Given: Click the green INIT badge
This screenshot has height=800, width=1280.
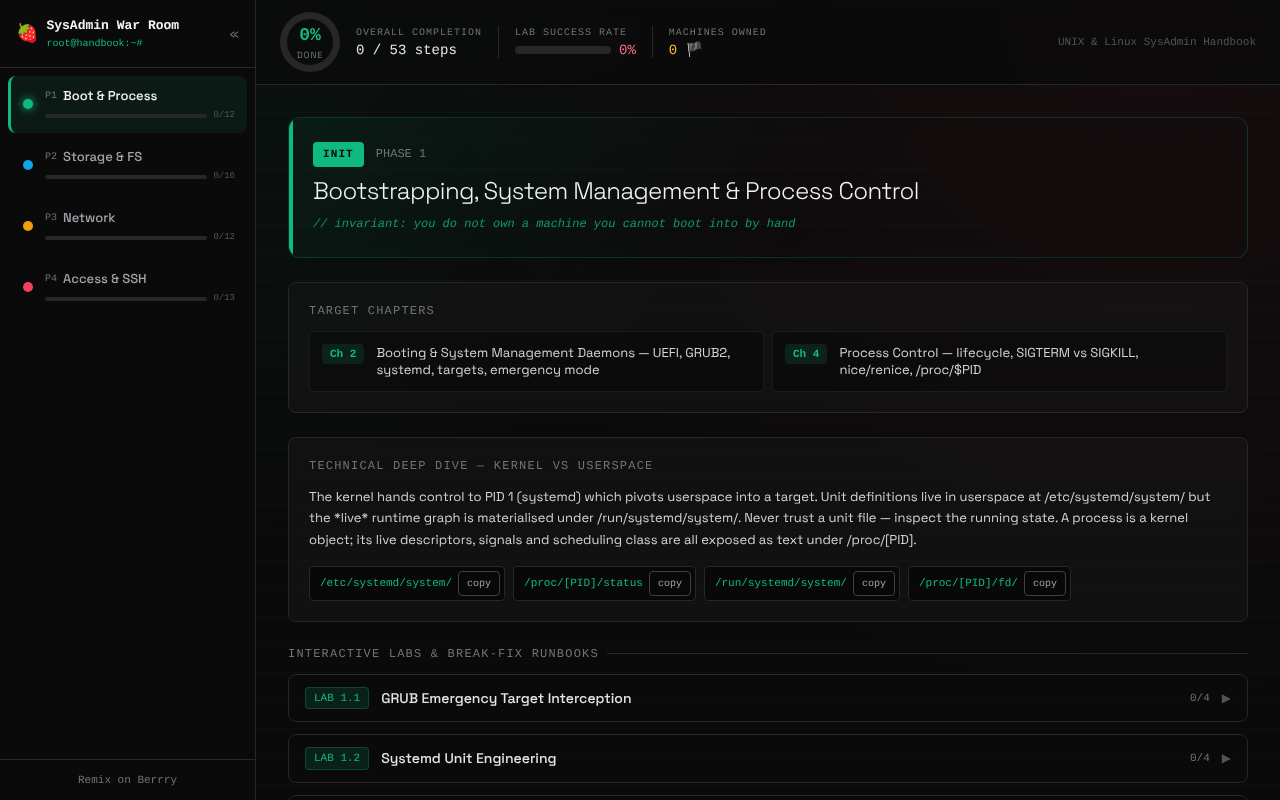Looking at the screenshot, I should 338,154.
